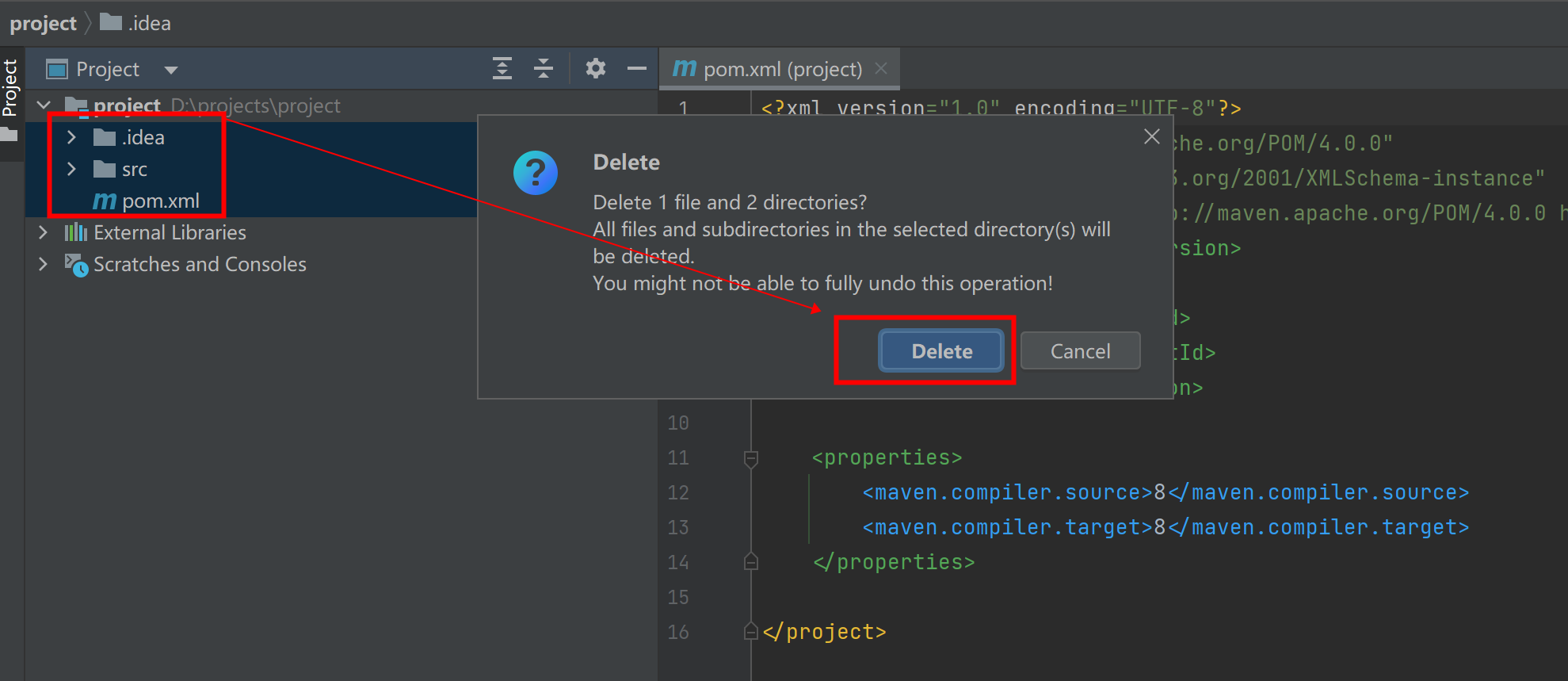The width and height of the screenshot is (1568, 681).
Task: Click project in the breadcrumb bar
Action: pos(43,23)
